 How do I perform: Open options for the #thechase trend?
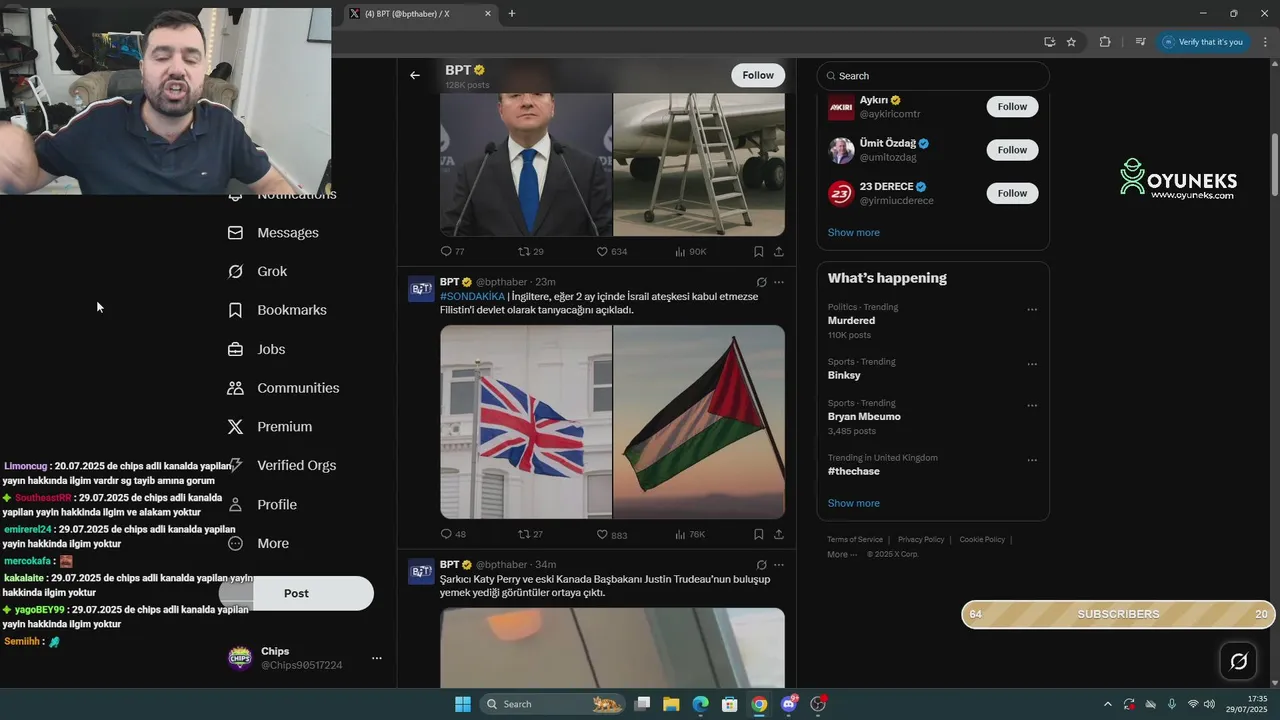pyautogui.click(x=1032, y=461)
